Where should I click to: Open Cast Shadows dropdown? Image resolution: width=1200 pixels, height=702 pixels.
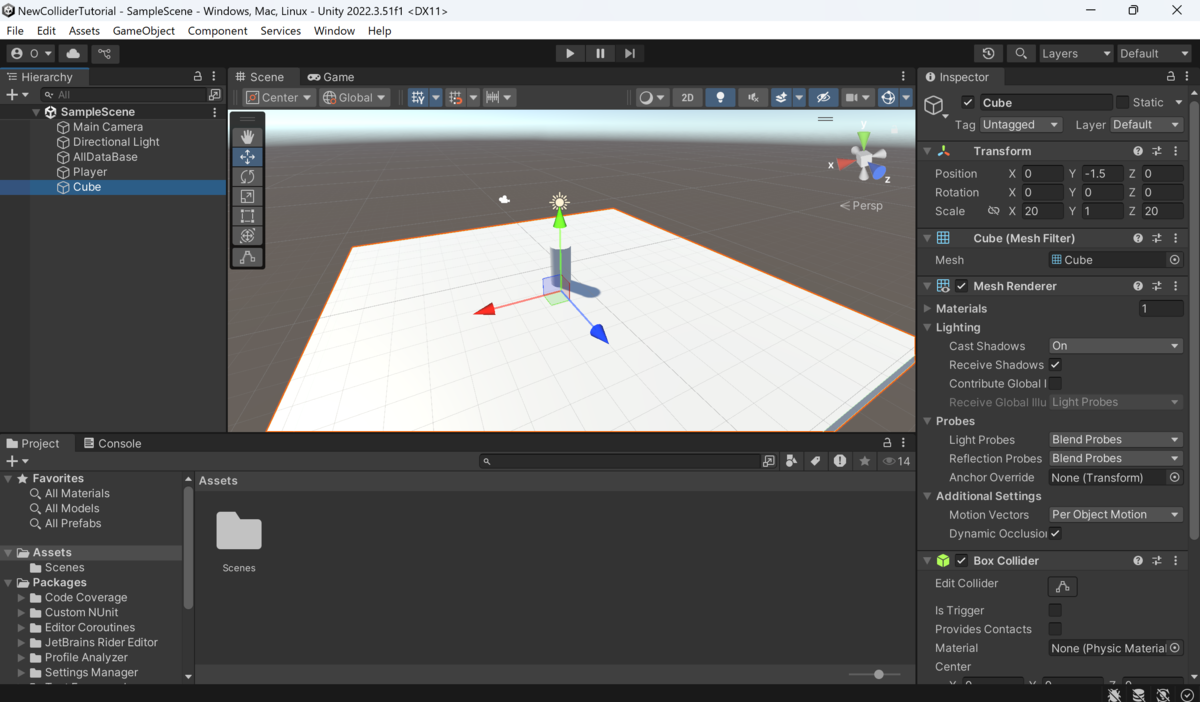tap(1115, 346)
